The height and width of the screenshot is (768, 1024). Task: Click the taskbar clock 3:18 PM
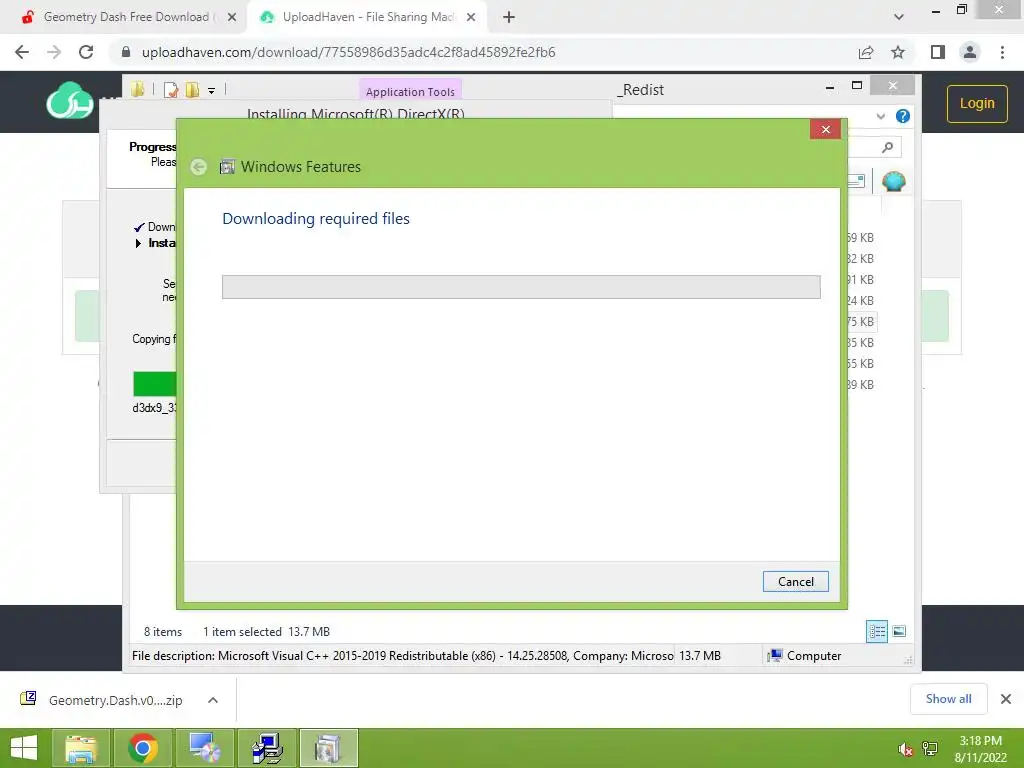[x=980, y=741]
